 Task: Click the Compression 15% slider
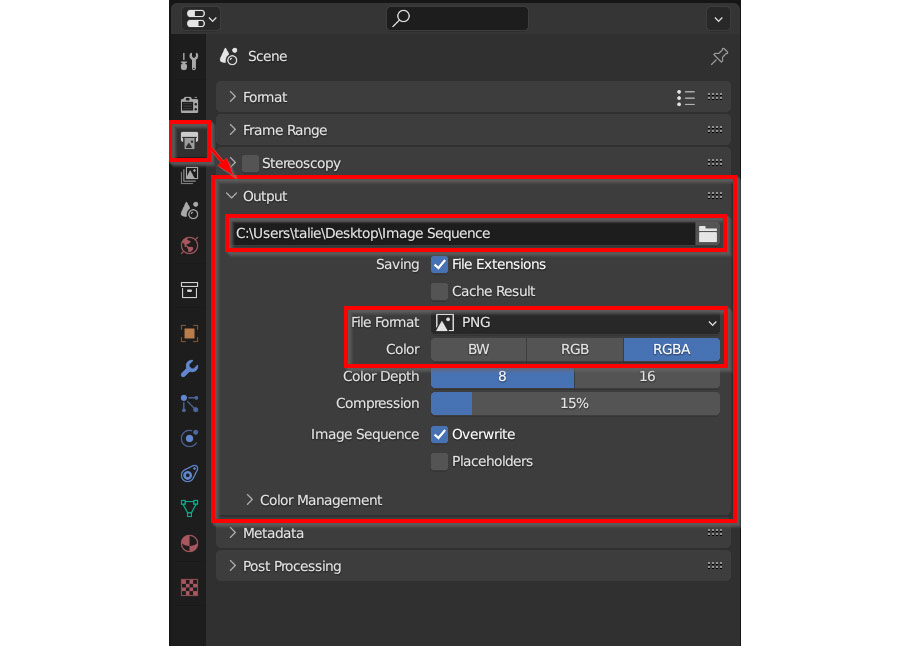click(x=575, y=404)
